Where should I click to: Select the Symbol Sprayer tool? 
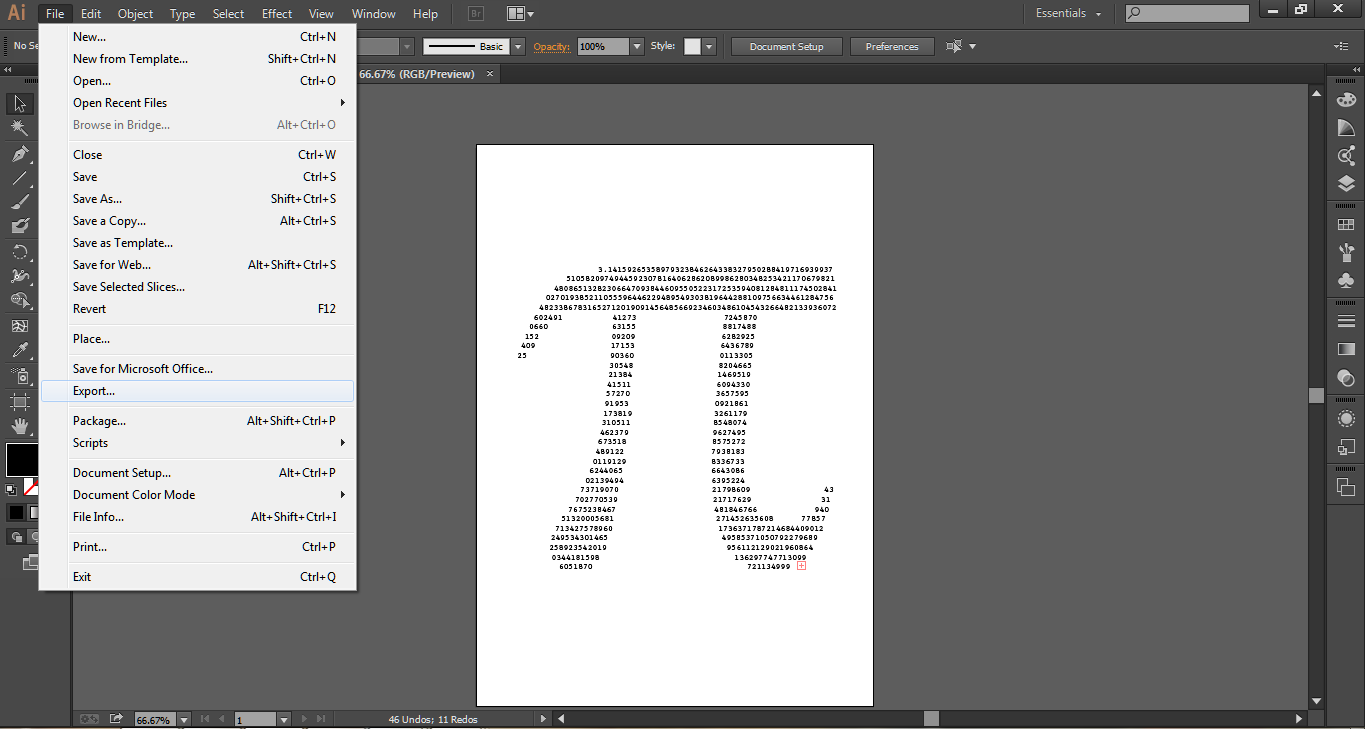pos(19,376)
